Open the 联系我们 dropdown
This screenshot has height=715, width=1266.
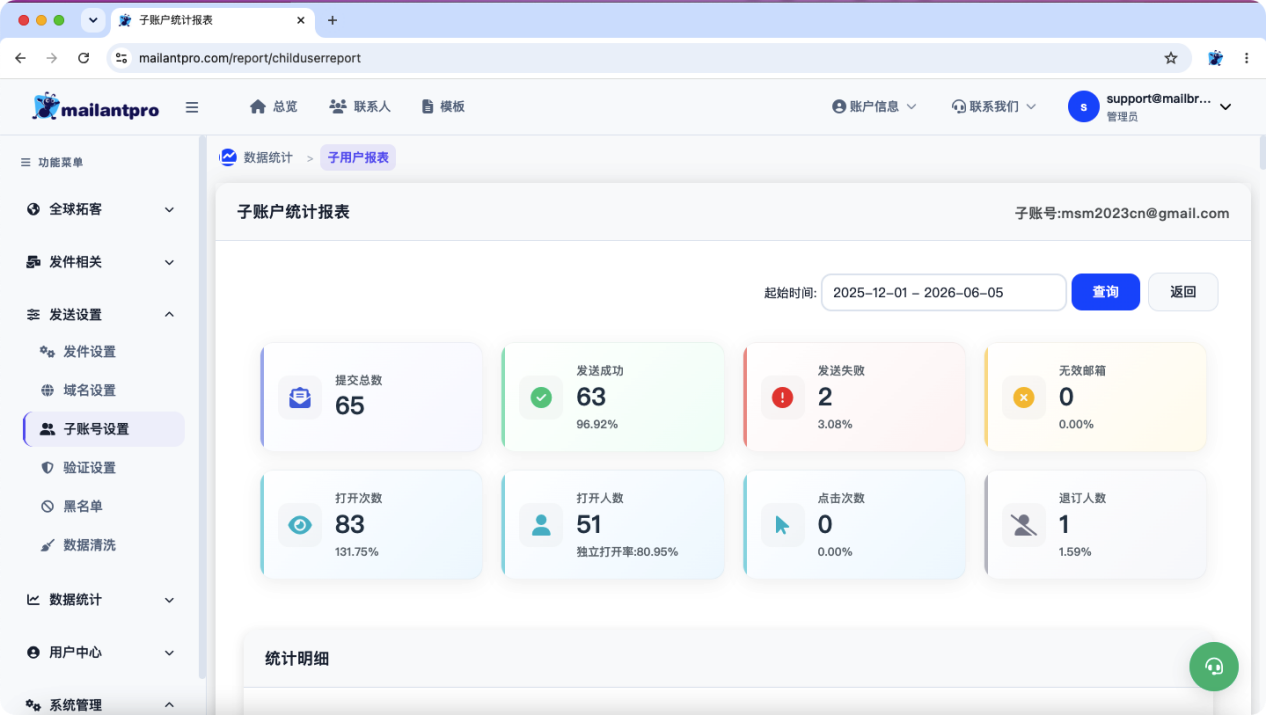(x=994, y=106)
